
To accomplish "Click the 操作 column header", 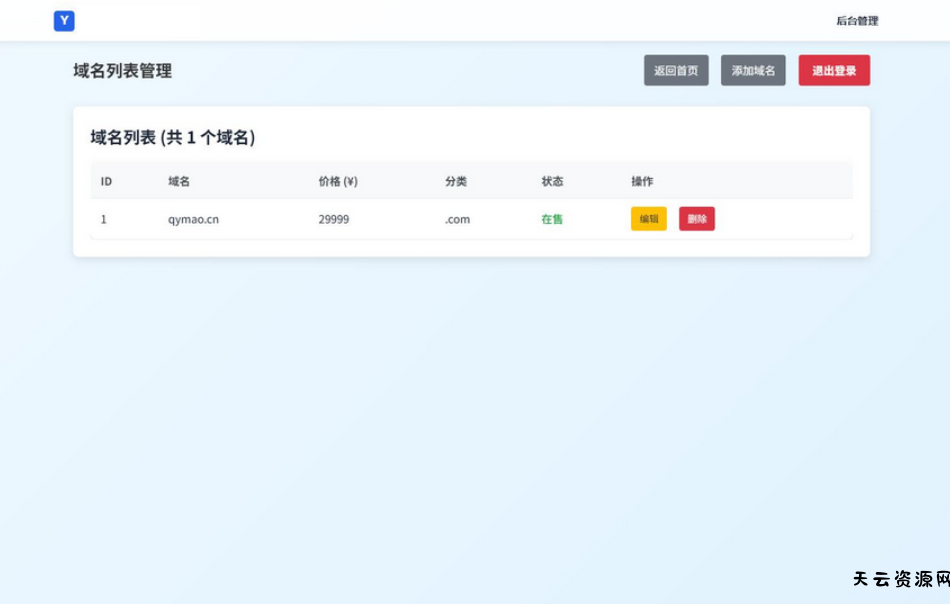I will point(642,182).
